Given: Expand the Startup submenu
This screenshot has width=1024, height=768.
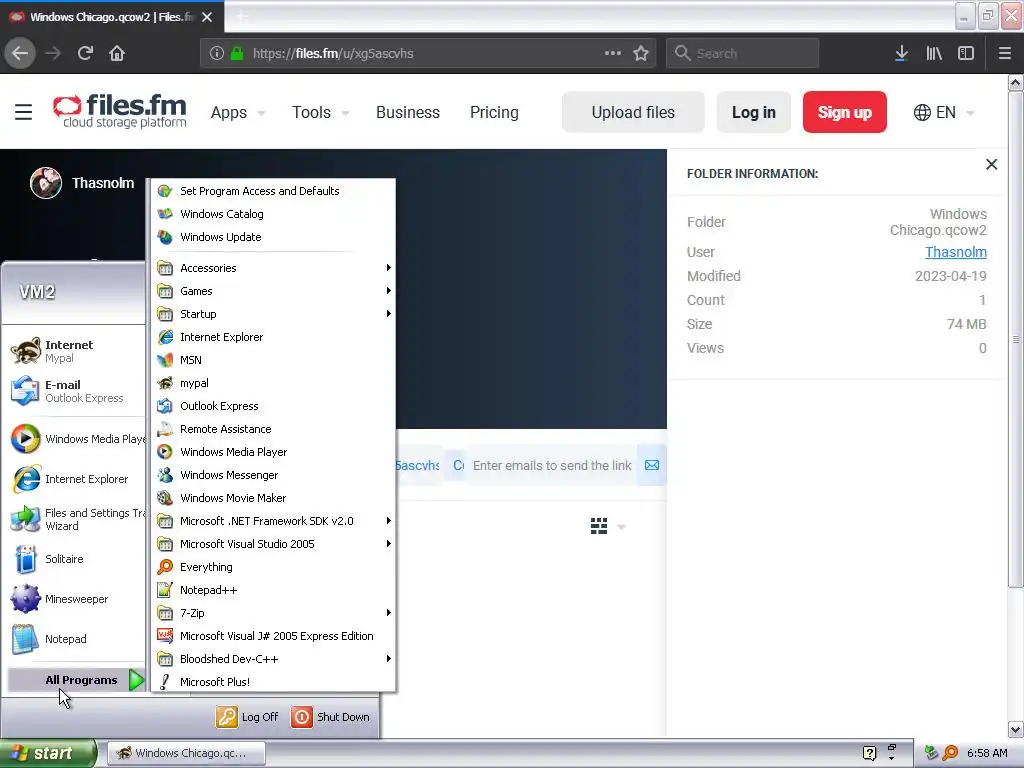Looking at the screenshot, I should tap(274, 313).
